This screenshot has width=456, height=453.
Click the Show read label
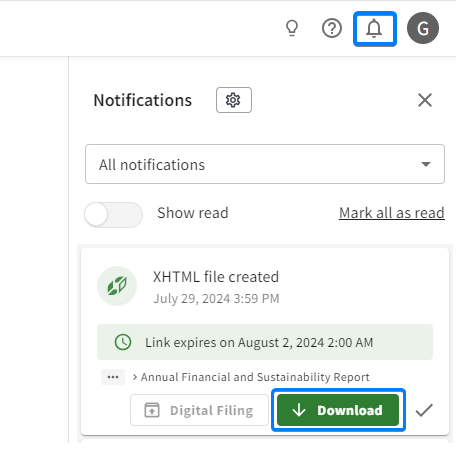[193, 213]
